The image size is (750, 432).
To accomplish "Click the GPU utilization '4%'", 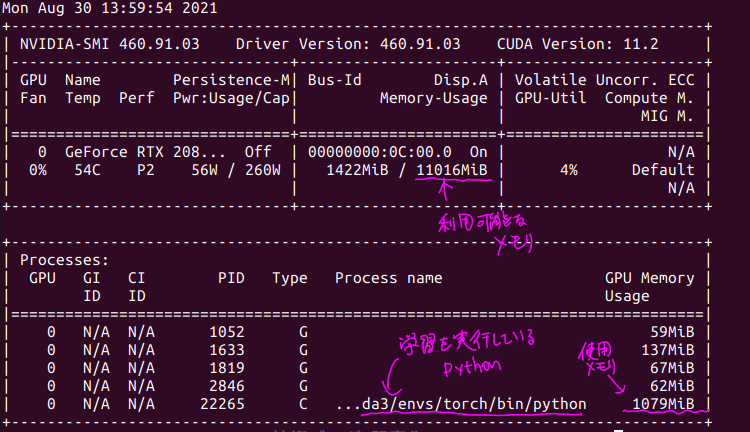I will [569, 170].
